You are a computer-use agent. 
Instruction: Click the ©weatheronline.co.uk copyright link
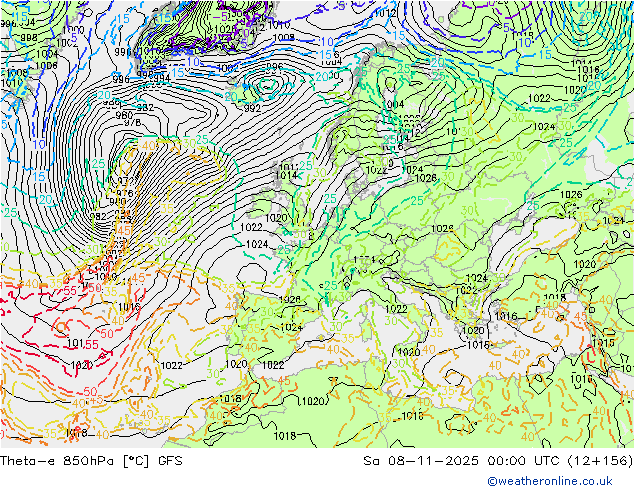[x=550, y=481]
